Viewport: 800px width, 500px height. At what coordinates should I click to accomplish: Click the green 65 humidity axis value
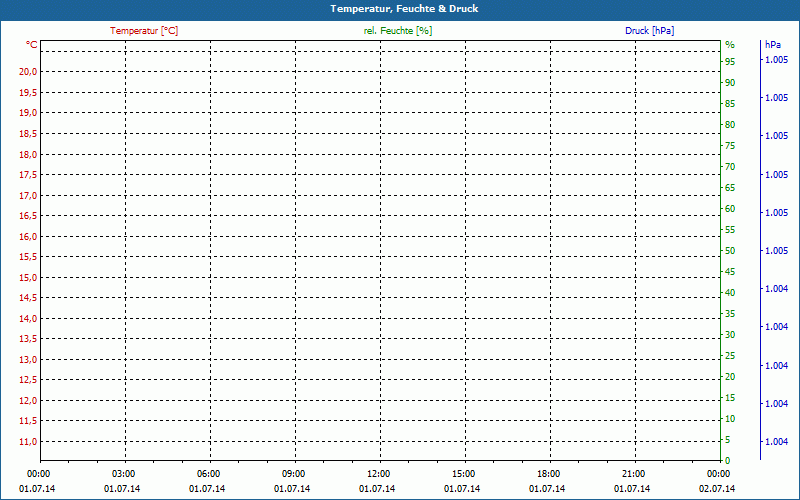(x=730, y=188)
